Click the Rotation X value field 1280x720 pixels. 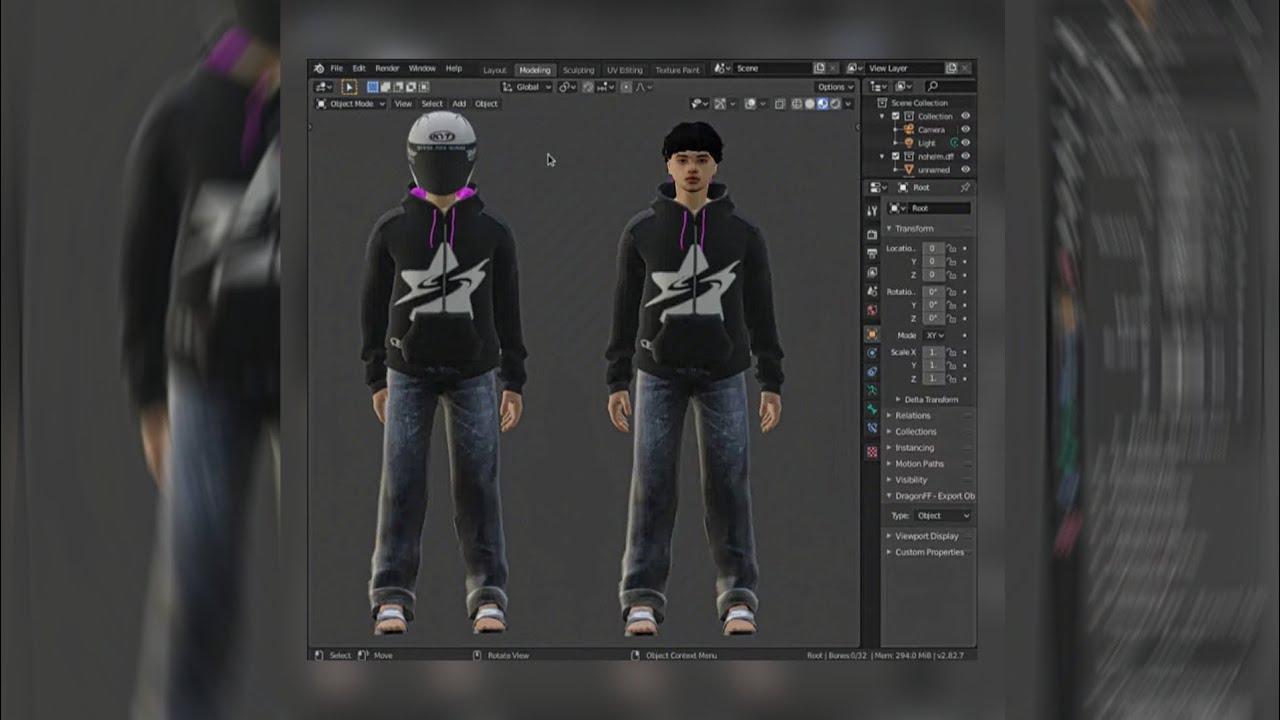(932, 292)
